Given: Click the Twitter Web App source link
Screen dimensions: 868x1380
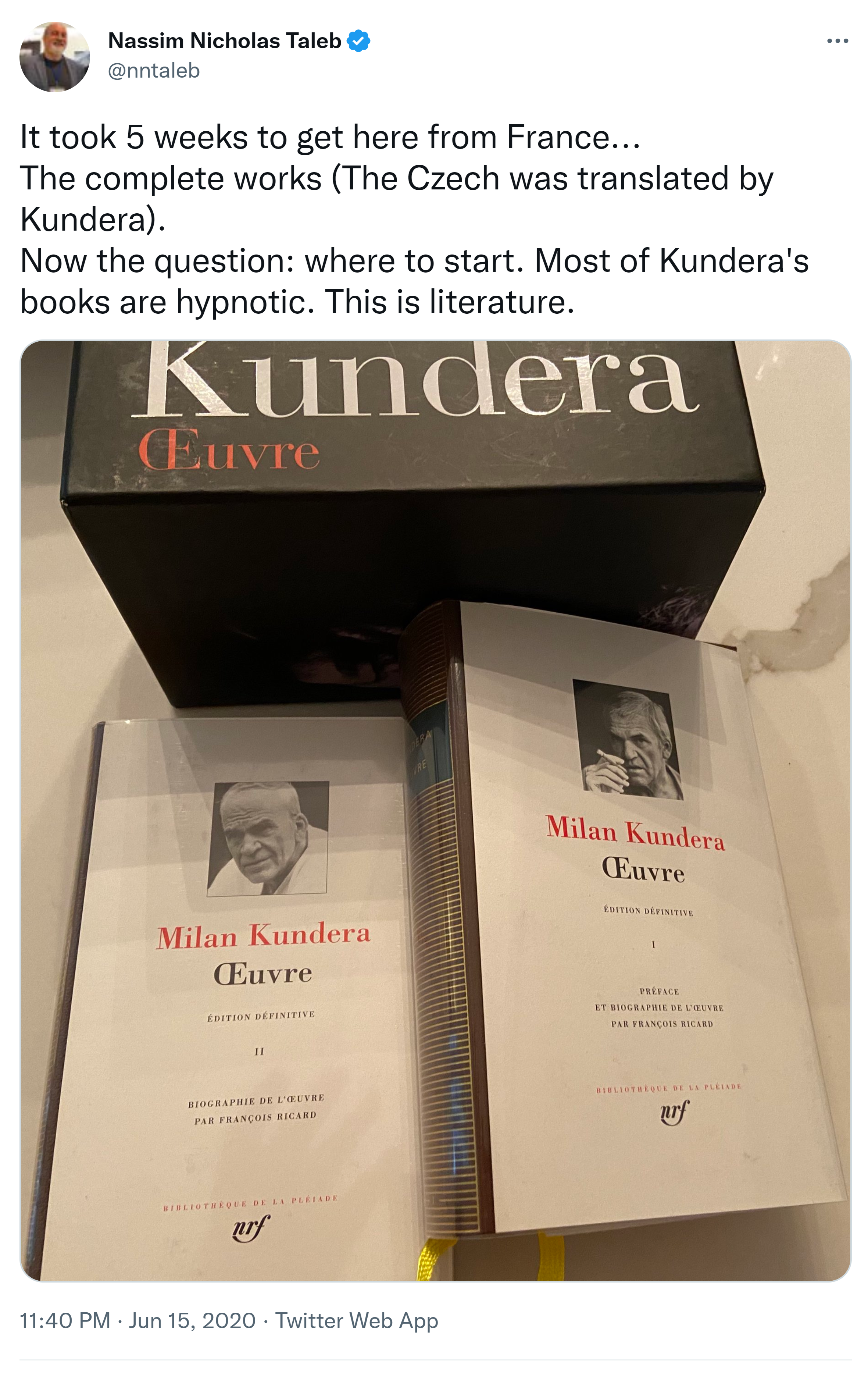Looking at the screenshot, I should 356,1320.
